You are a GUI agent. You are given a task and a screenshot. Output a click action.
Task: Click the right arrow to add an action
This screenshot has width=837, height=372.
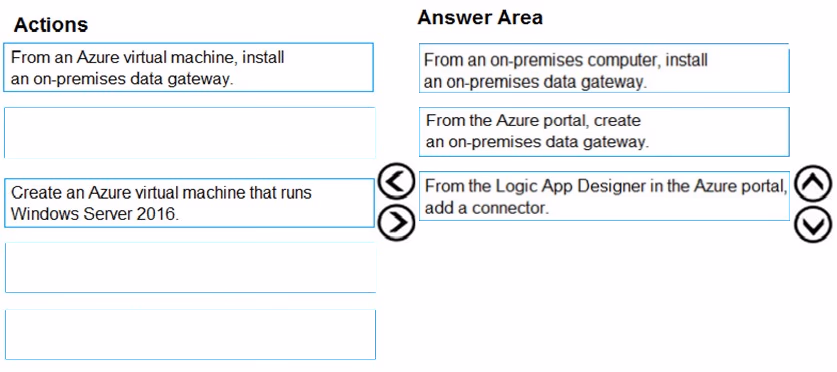[x=396, y=221]
